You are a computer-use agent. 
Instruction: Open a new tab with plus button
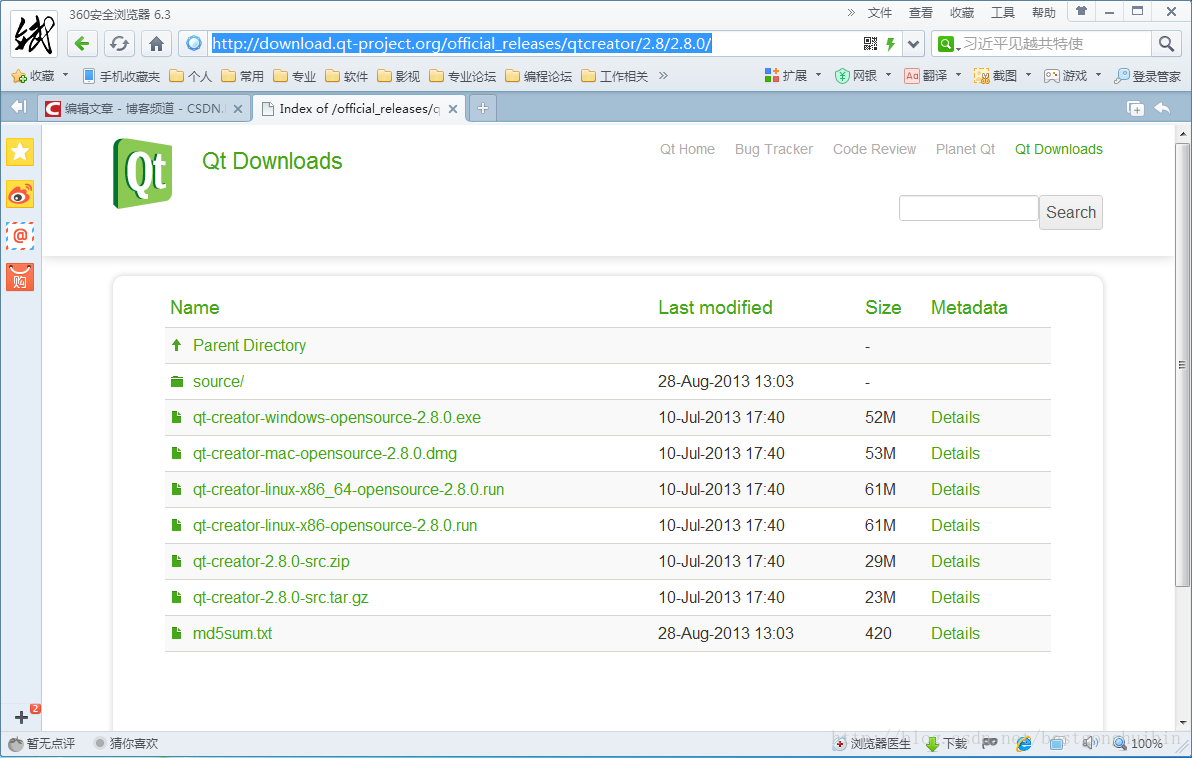(x=483, y=109)
